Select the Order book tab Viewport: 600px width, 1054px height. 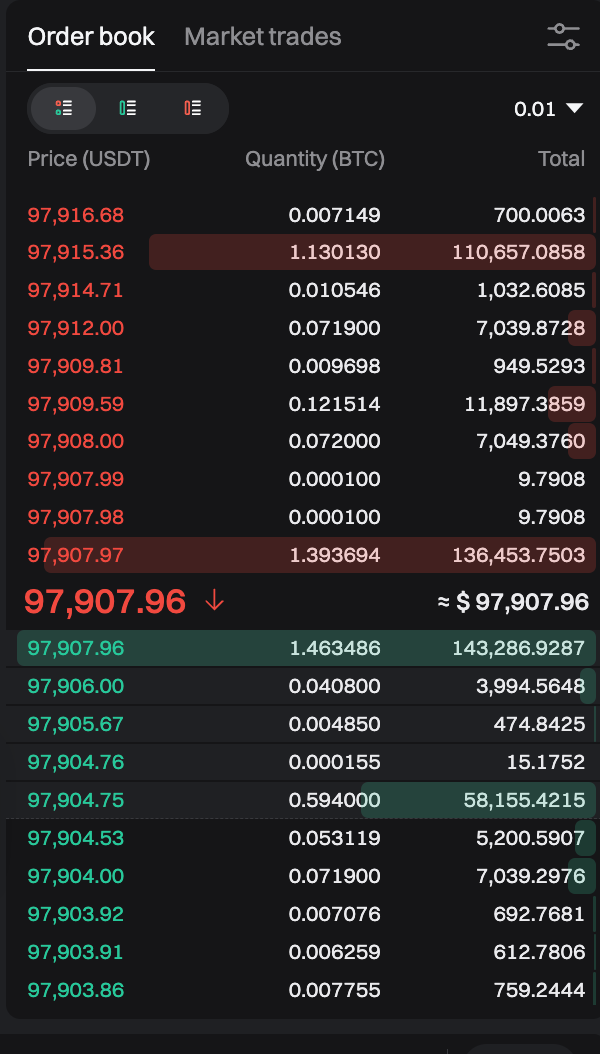click(91, 36)
